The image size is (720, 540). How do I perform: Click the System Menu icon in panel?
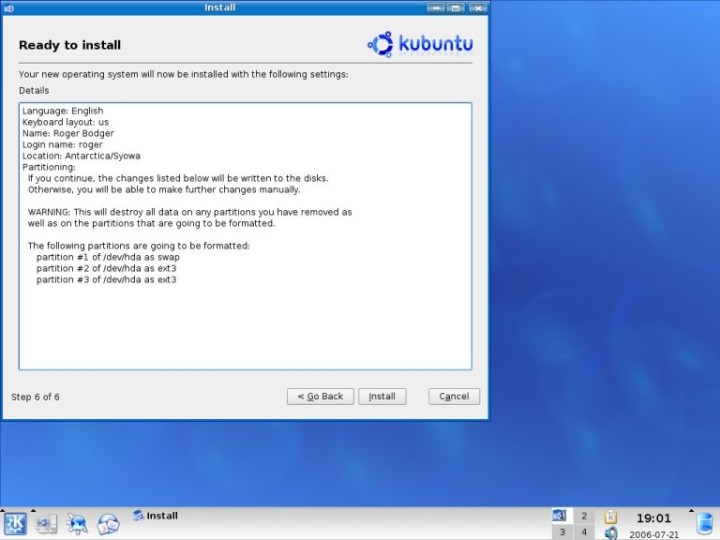point(46,523)
